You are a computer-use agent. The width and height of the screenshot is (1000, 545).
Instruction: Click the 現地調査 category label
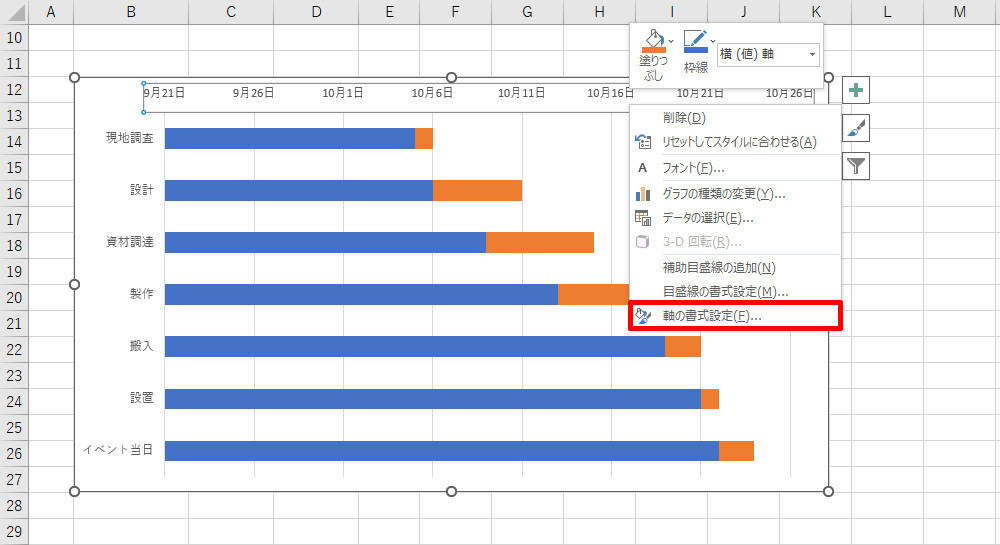coord(129,138)
